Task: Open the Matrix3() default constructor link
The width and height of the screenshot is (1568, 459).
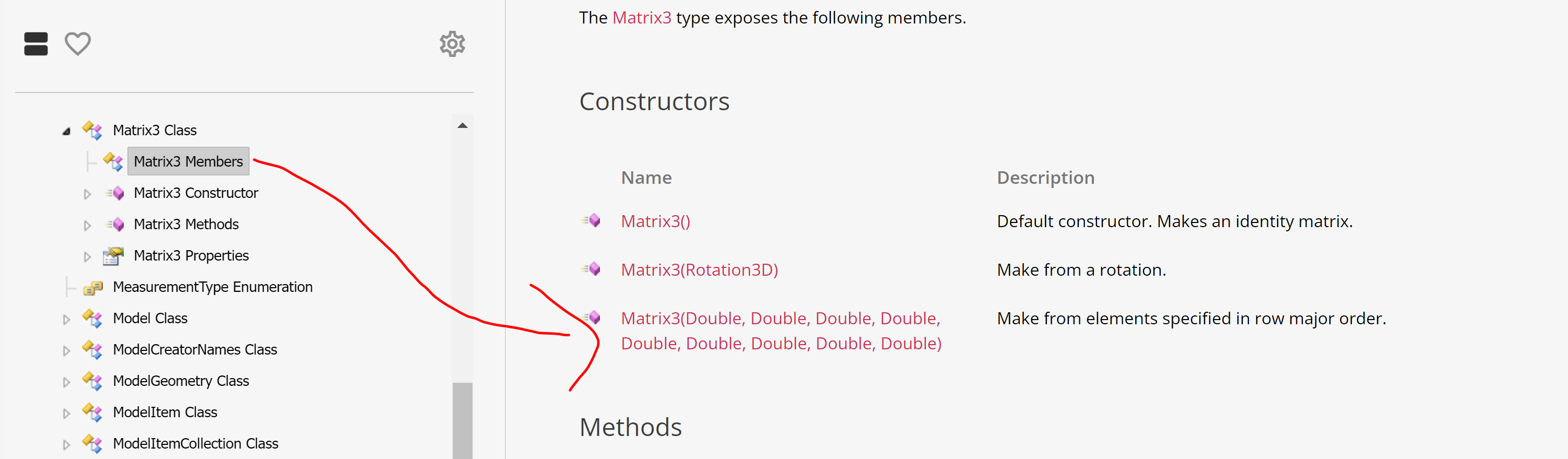Action: (x=656, y=221)
